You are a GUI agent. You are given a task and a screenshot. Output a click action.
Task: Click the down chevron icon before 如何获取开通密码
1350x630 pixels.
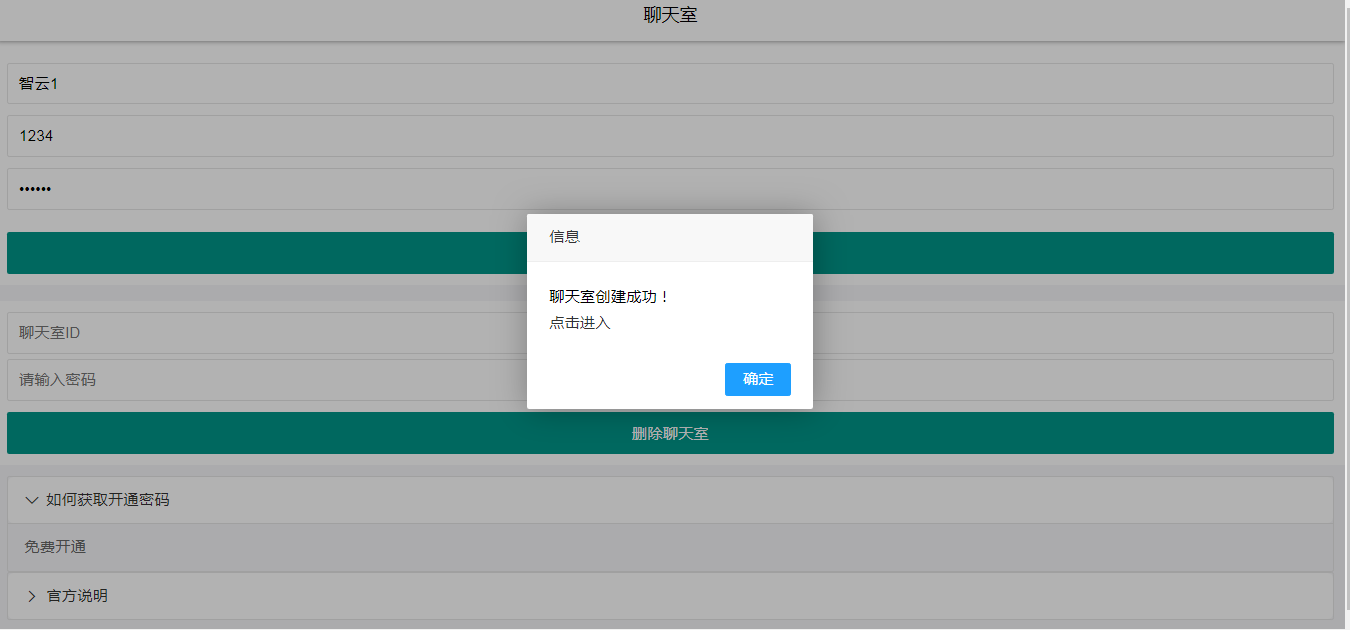pos(31,500)
